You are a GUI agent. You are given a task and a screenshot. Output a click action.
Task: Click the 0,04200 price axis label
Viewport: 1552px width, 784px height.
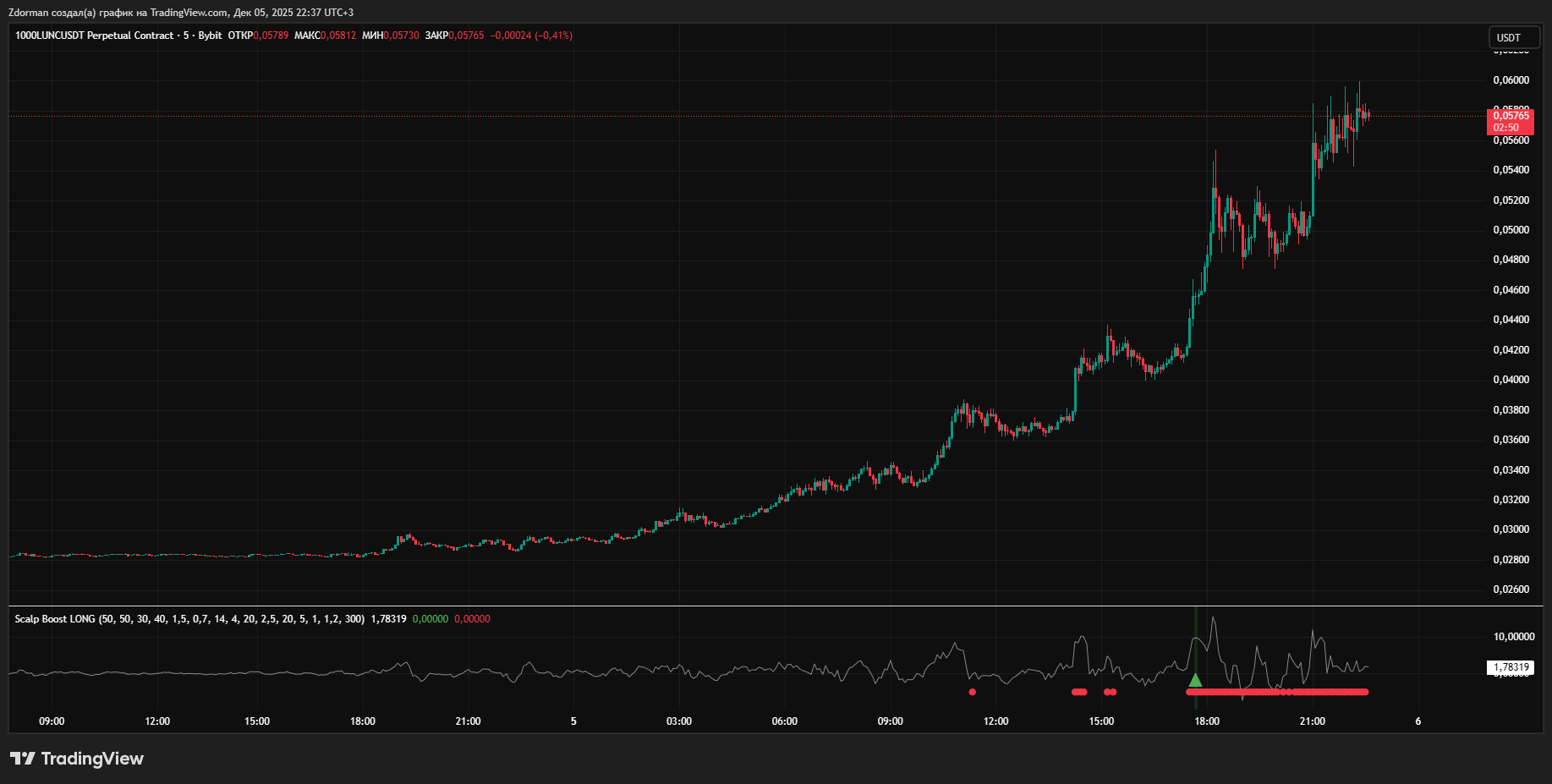(x=1511, y=350)
